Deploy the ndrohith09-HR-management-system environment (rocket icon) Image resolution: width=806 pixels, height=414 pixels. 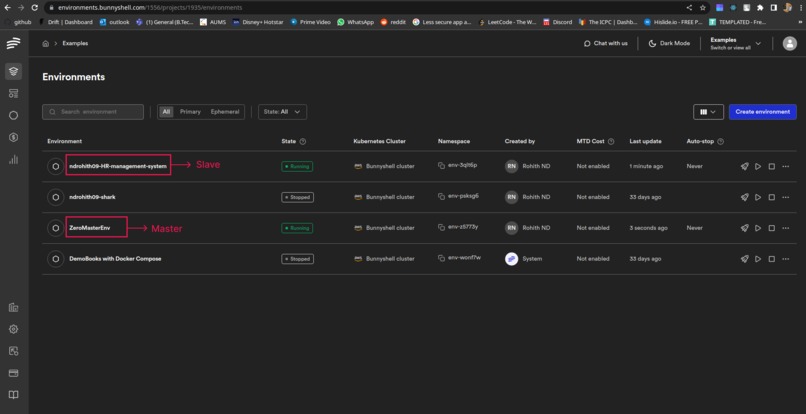coord(744,167)
